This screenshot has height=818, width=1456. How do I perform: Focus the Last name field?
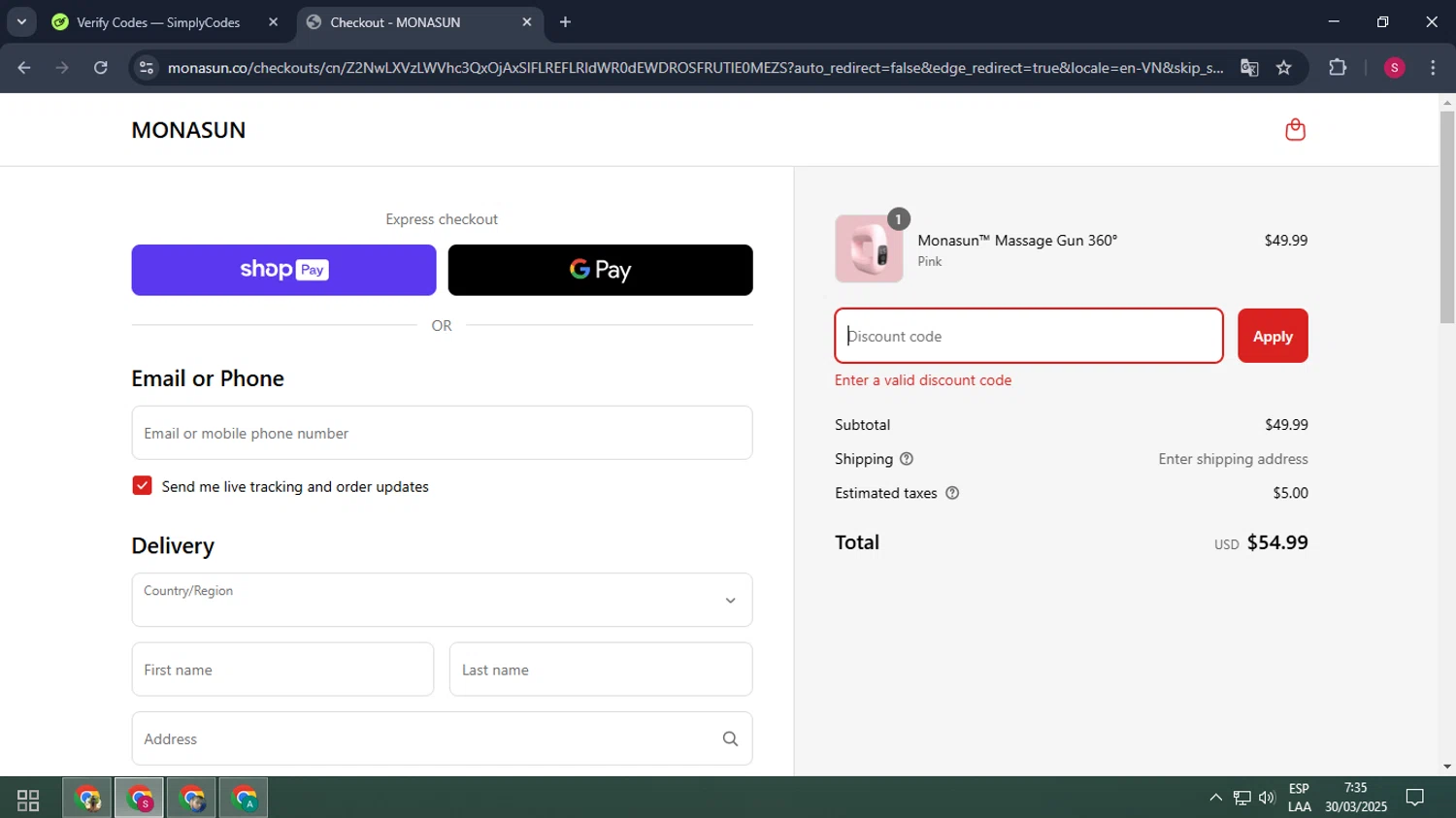[x=601, y=670]
